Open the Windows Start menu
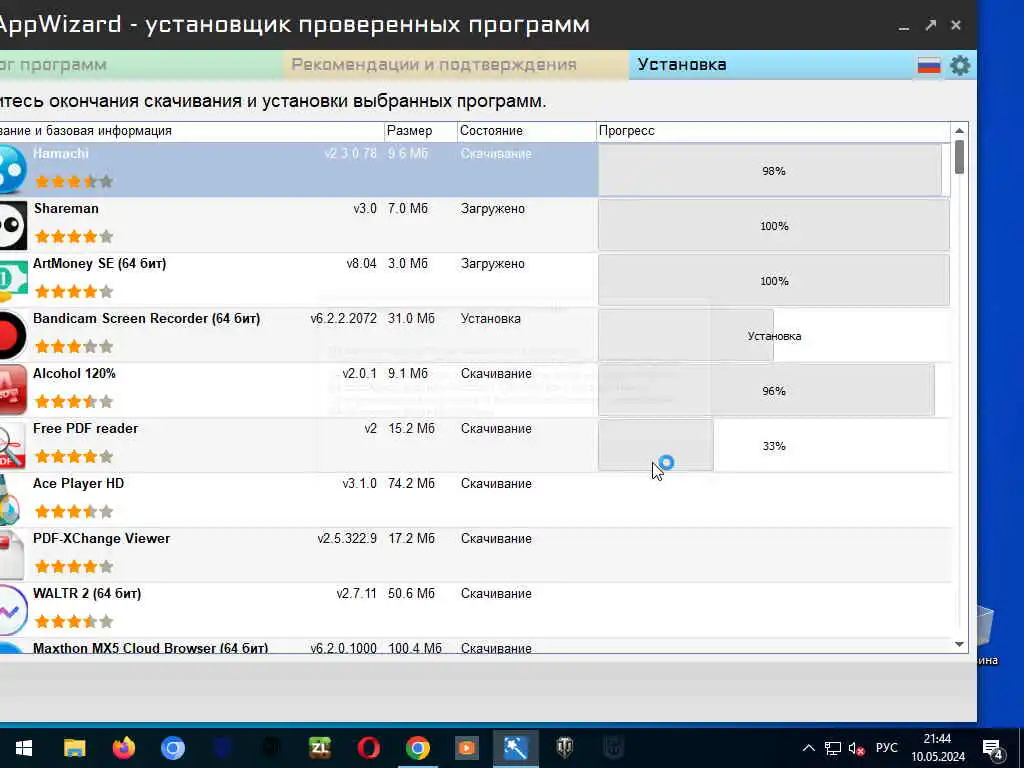This screenshot has width=1024, height=768. (24, 748)
